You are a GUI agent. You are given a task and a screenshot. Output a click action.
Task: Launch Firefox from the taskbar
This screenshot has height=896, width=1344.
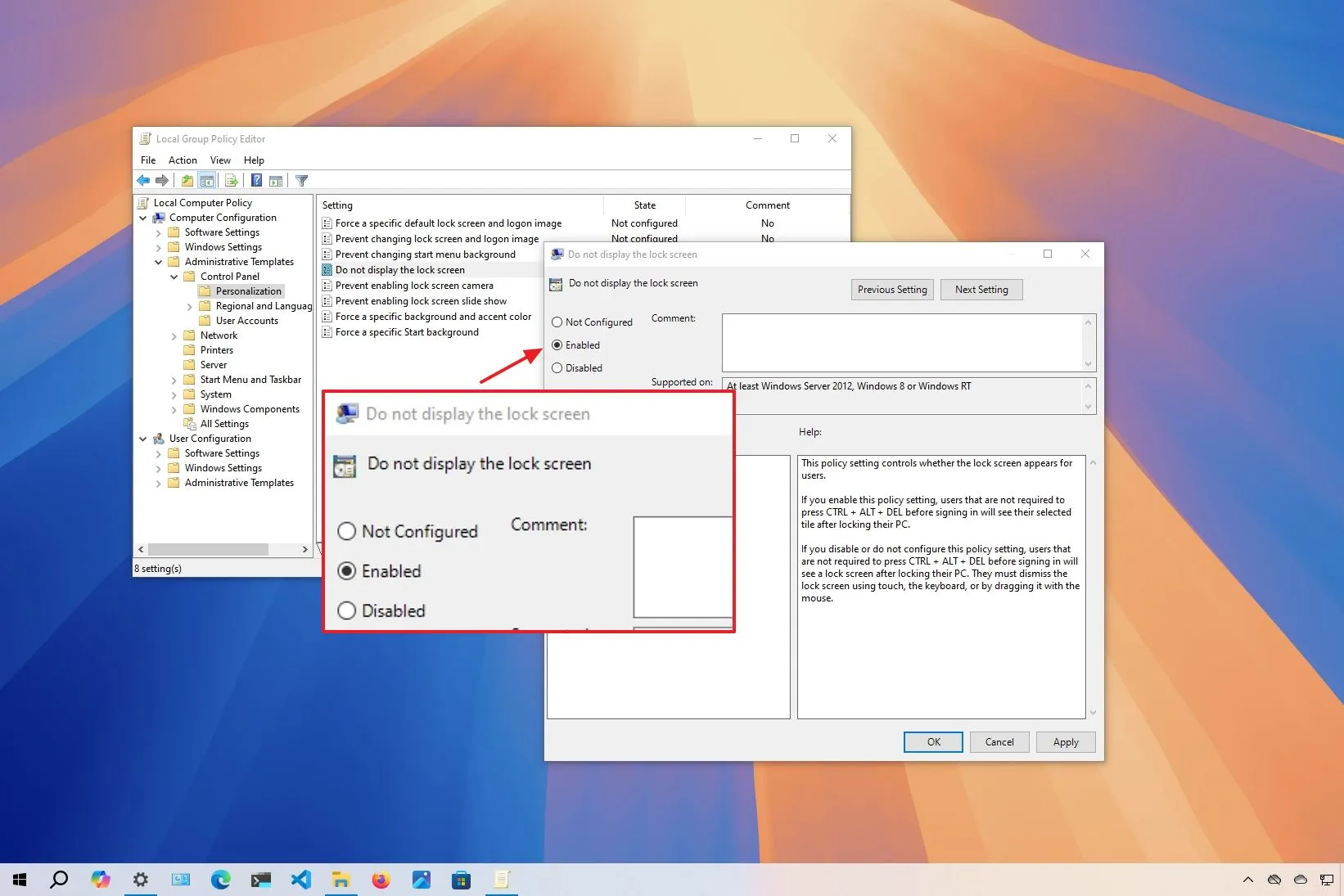point(381,880)
